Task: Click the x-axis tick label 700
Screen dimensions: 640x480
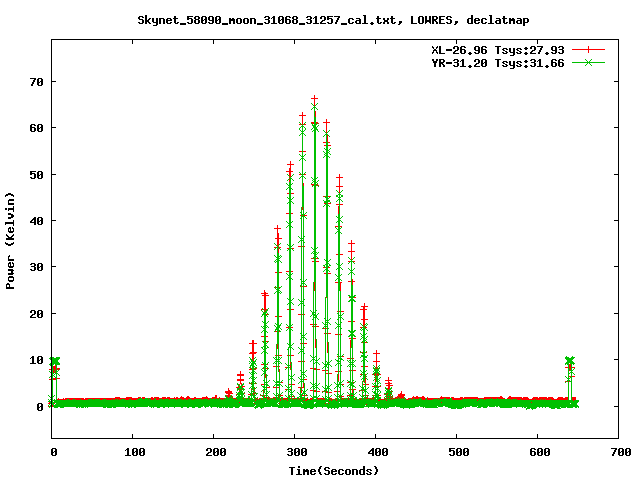Action: [x=620, y=452]
